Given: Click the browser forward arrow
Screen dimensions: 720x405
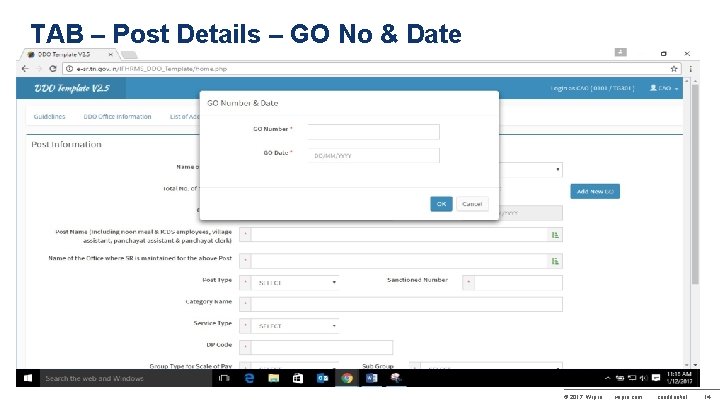Looking at the screenshot, I should (39, 69).
